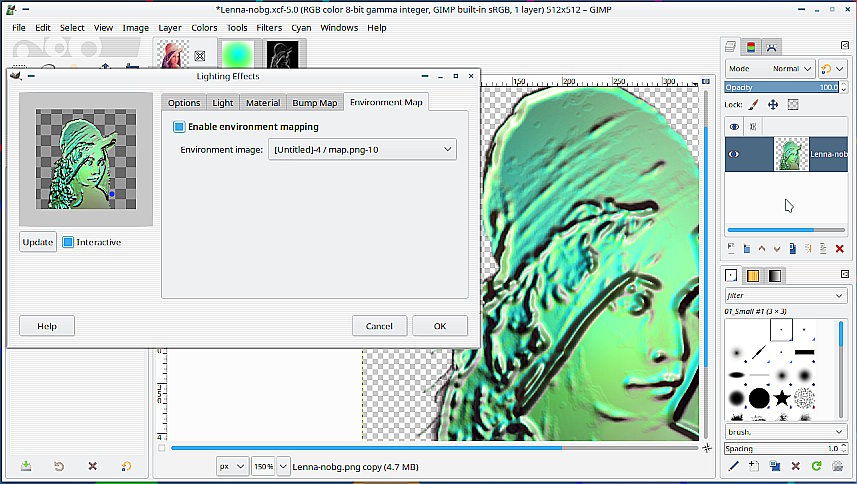Open the Gradients dock tab

click(x=774, y=275)
